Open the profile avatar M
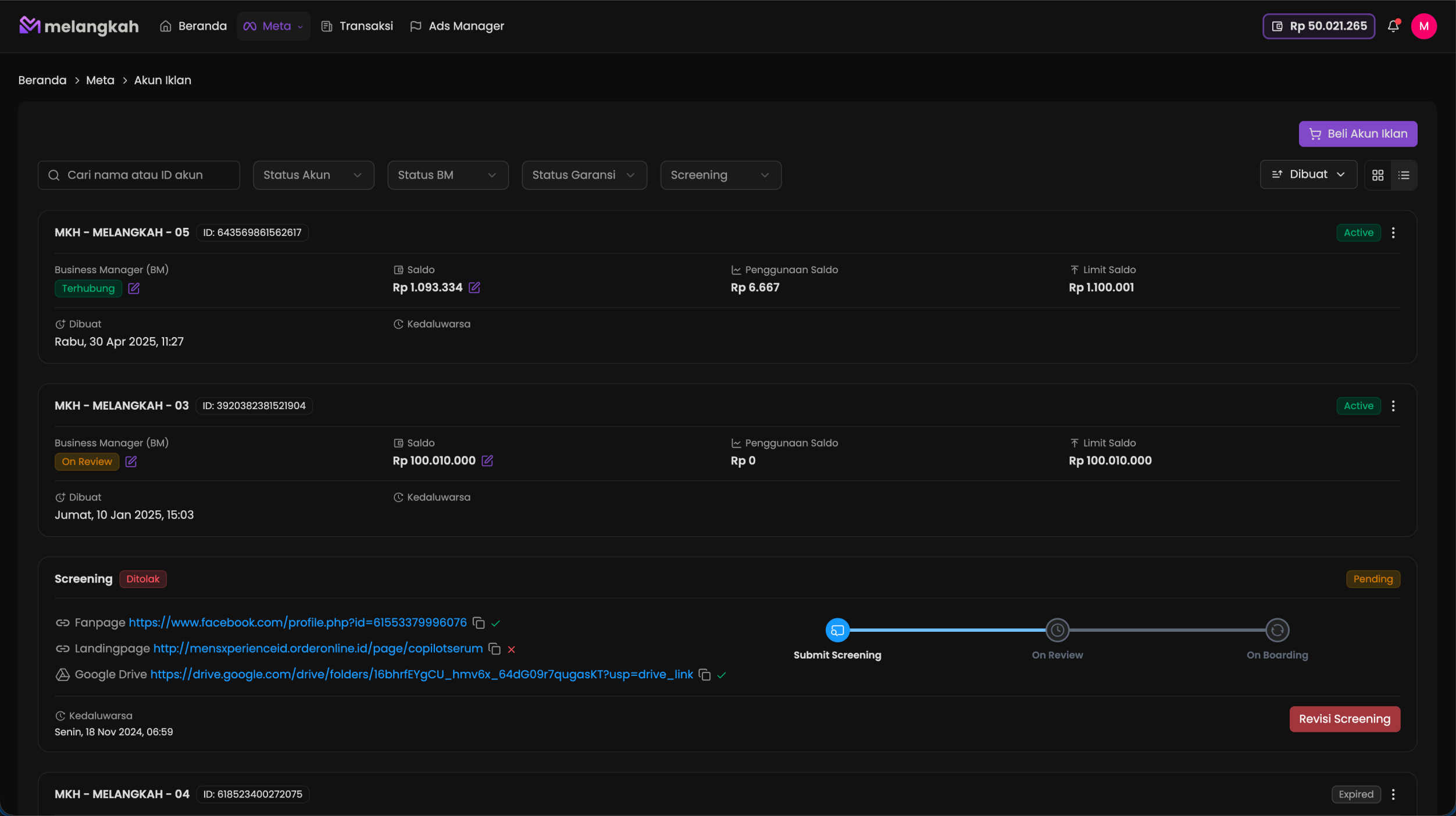This screenshot has width=1456, height=816. (1425, 26)
